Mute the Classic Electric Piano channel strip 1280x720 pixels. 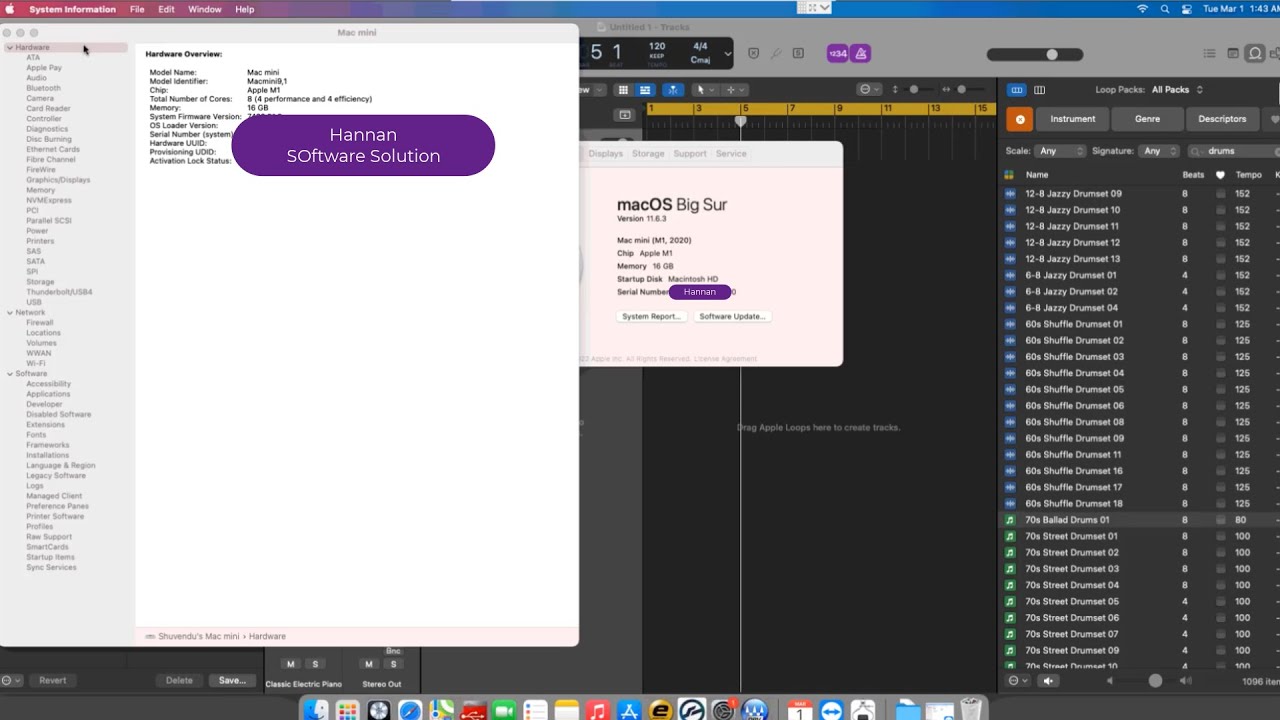tap(291, 664)
